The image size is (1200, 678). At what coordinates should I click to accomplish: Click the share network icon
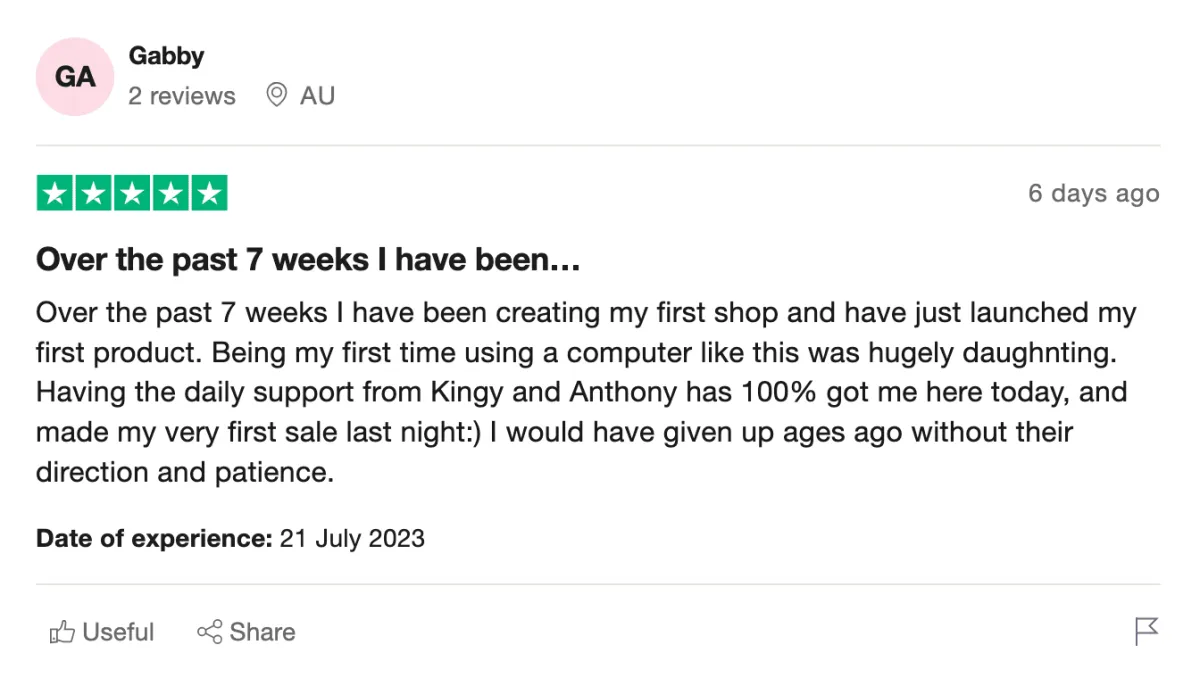[x=209, y=632]
